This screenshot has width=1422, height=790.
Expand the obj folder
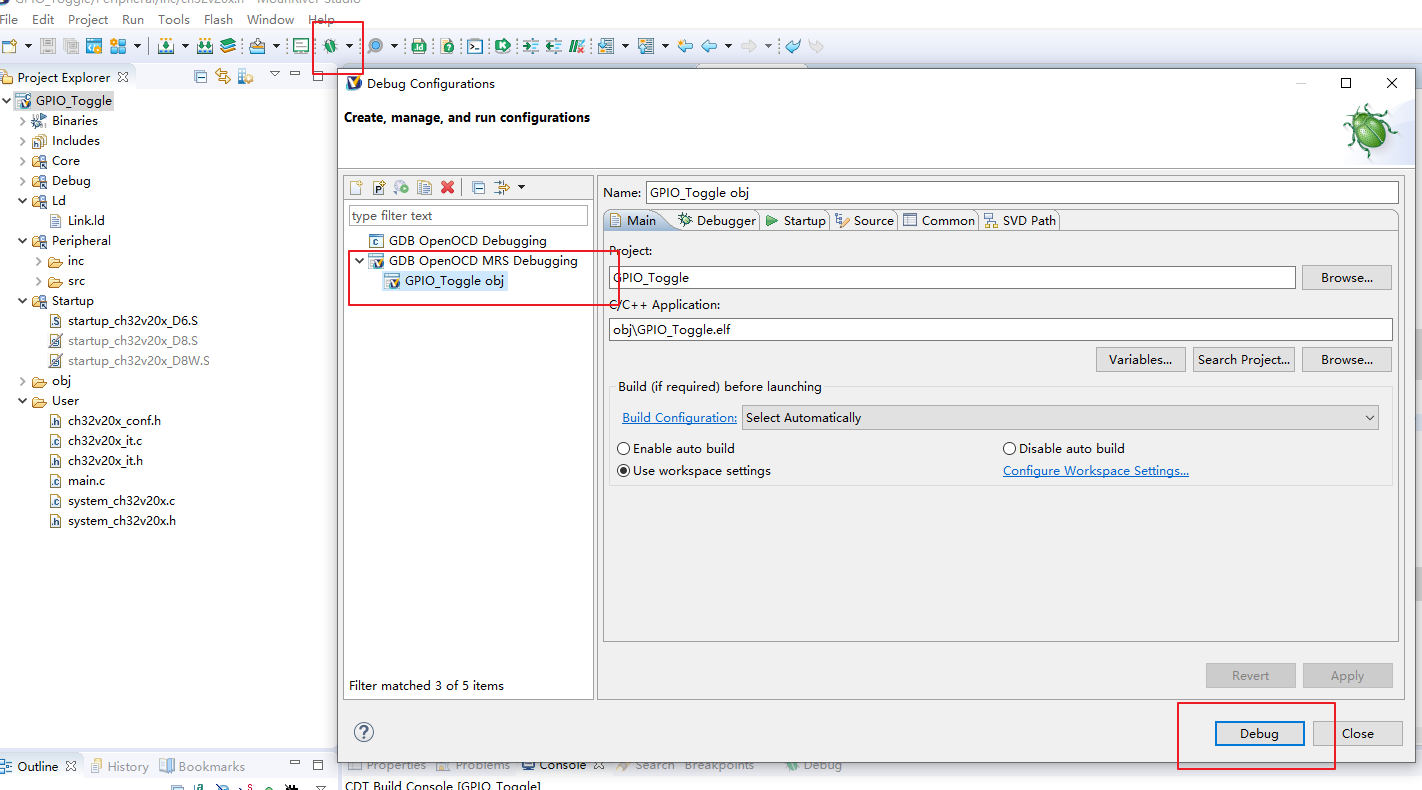pyautogui.click(x=23, y=380)
